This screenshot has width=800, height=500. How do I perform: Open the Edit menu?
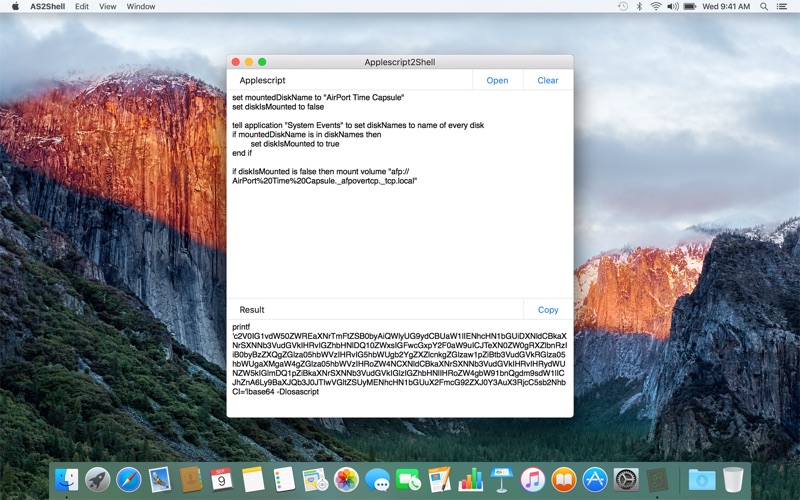[82, 7]
